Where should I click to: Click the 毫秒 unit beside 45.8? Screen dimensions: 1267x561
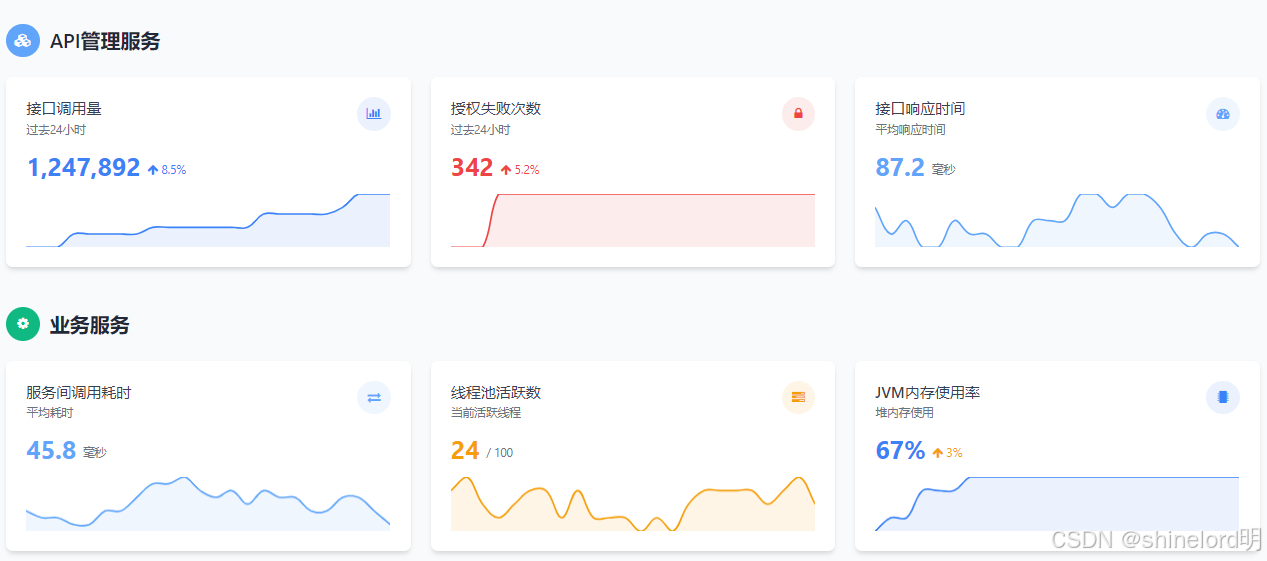point(94,453)
